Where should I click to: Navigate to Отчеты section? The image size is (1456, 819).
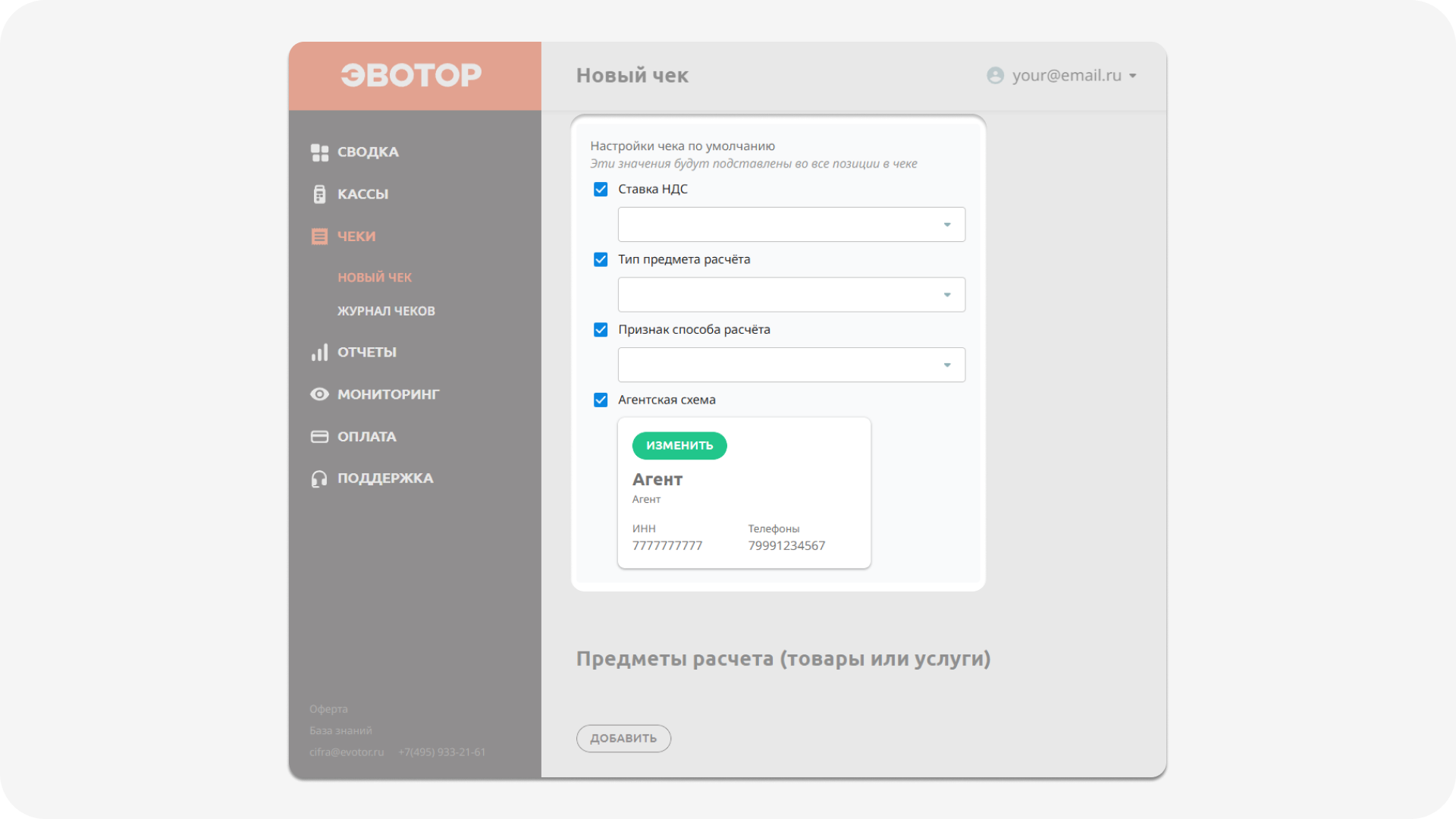367,353
